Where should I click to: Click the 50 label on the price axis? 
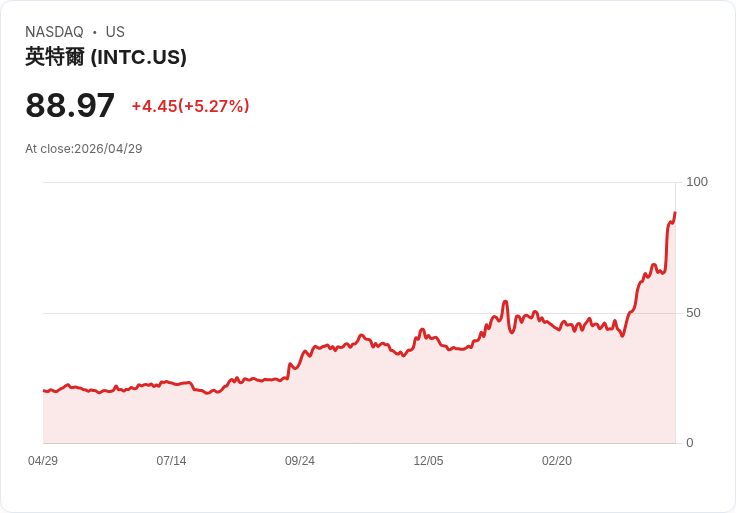pyautogui.click(x=693, y=313)
